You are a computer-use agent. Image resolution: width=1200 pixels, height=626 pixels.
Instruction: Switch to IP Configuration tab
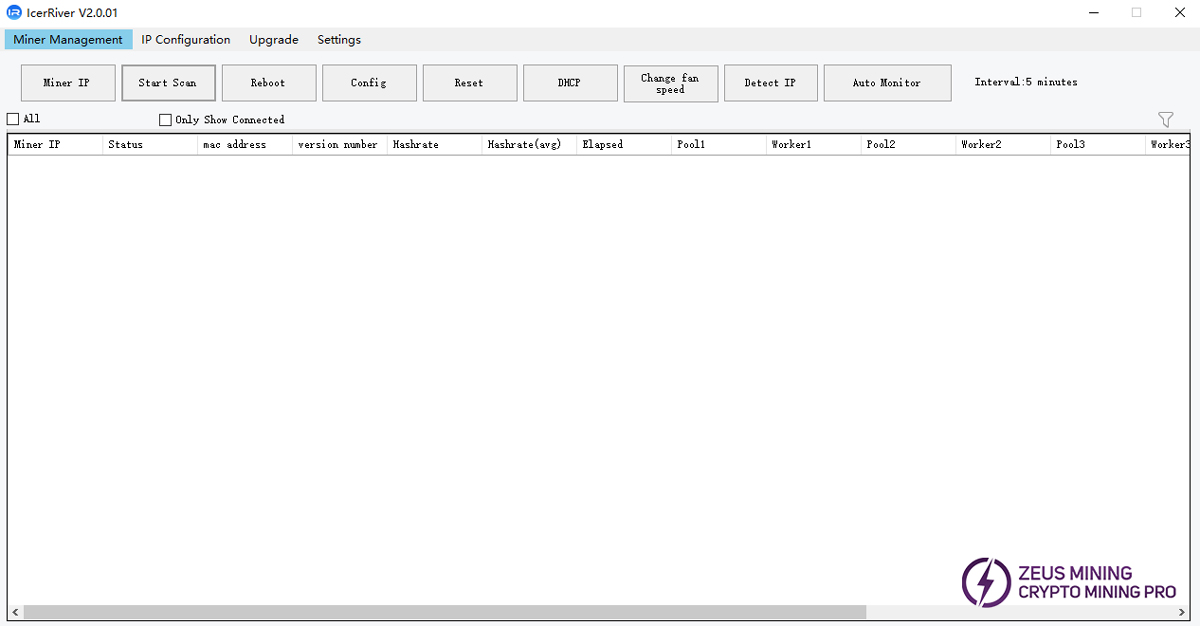point(185,40)
